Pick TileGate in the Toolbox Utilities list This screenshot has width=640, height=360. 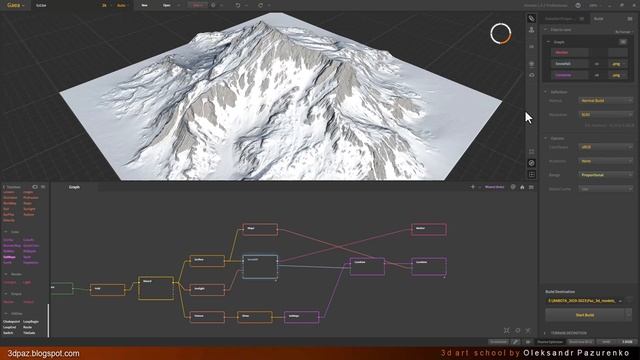tap(29, 333)
